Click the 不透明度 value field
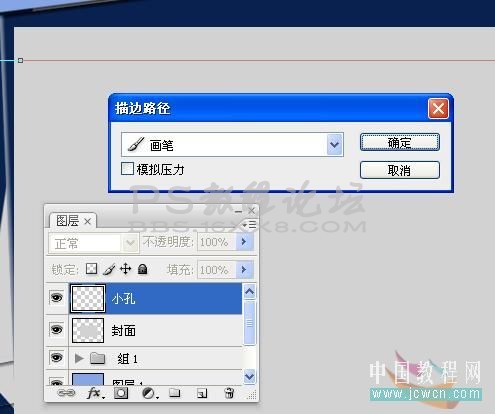495x414 pixels. coord(217,242)
